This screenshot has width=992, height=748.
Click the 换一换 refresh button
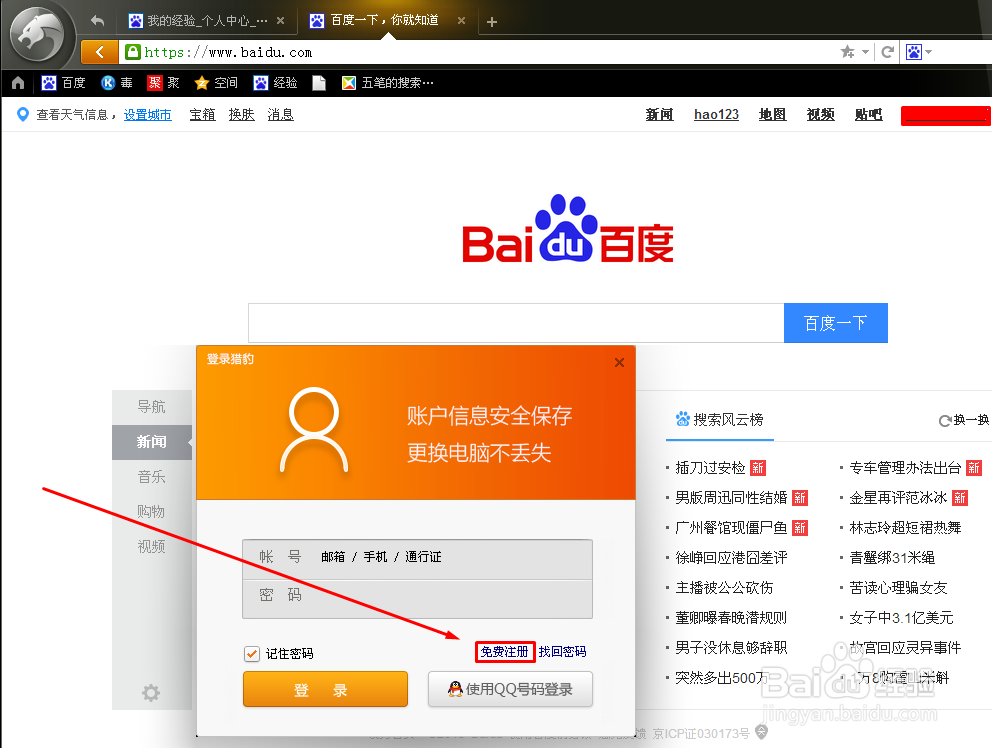coord(964,420)
